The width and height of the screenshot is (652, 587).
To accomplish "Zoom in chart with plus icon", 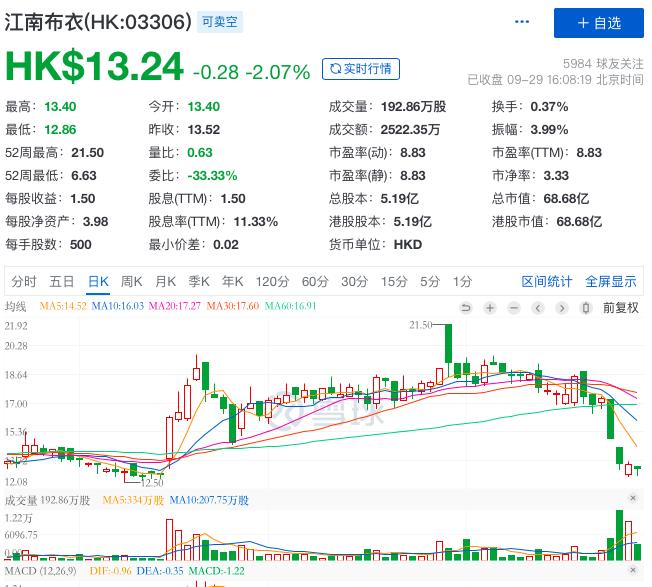I will tap(490, 308).
